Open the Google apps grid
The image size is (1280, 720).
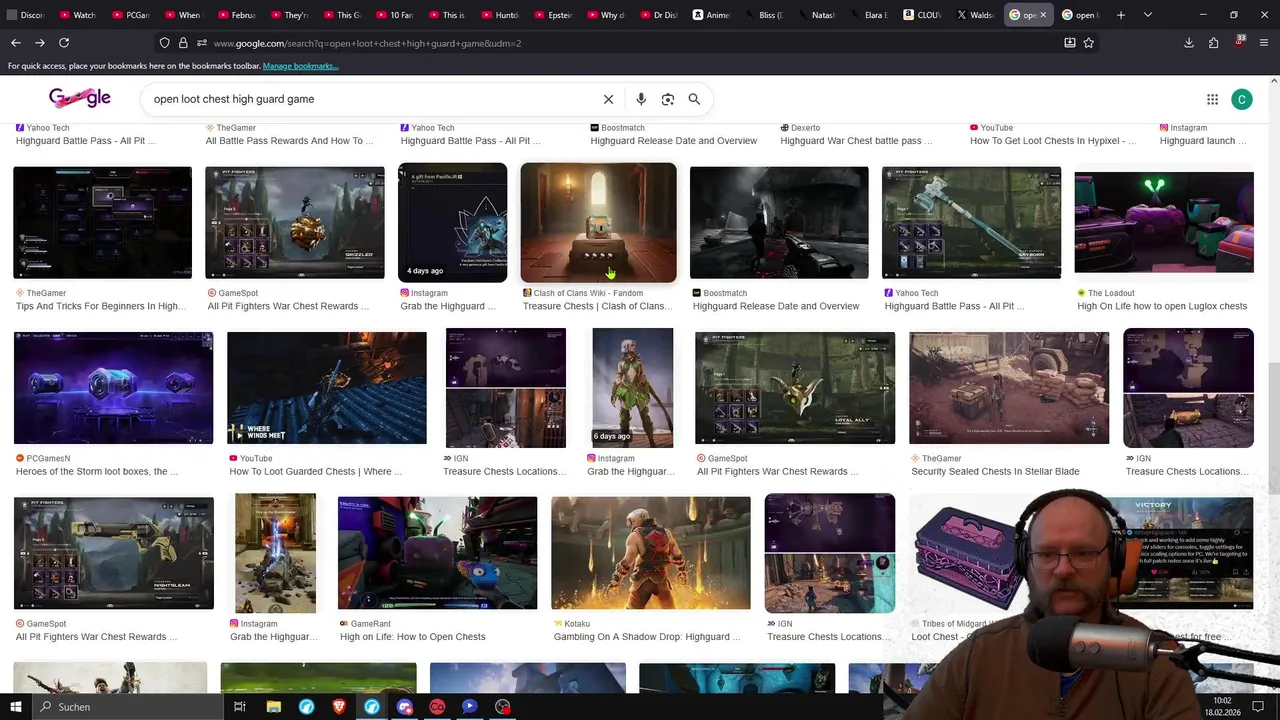tap(1212, 99)
